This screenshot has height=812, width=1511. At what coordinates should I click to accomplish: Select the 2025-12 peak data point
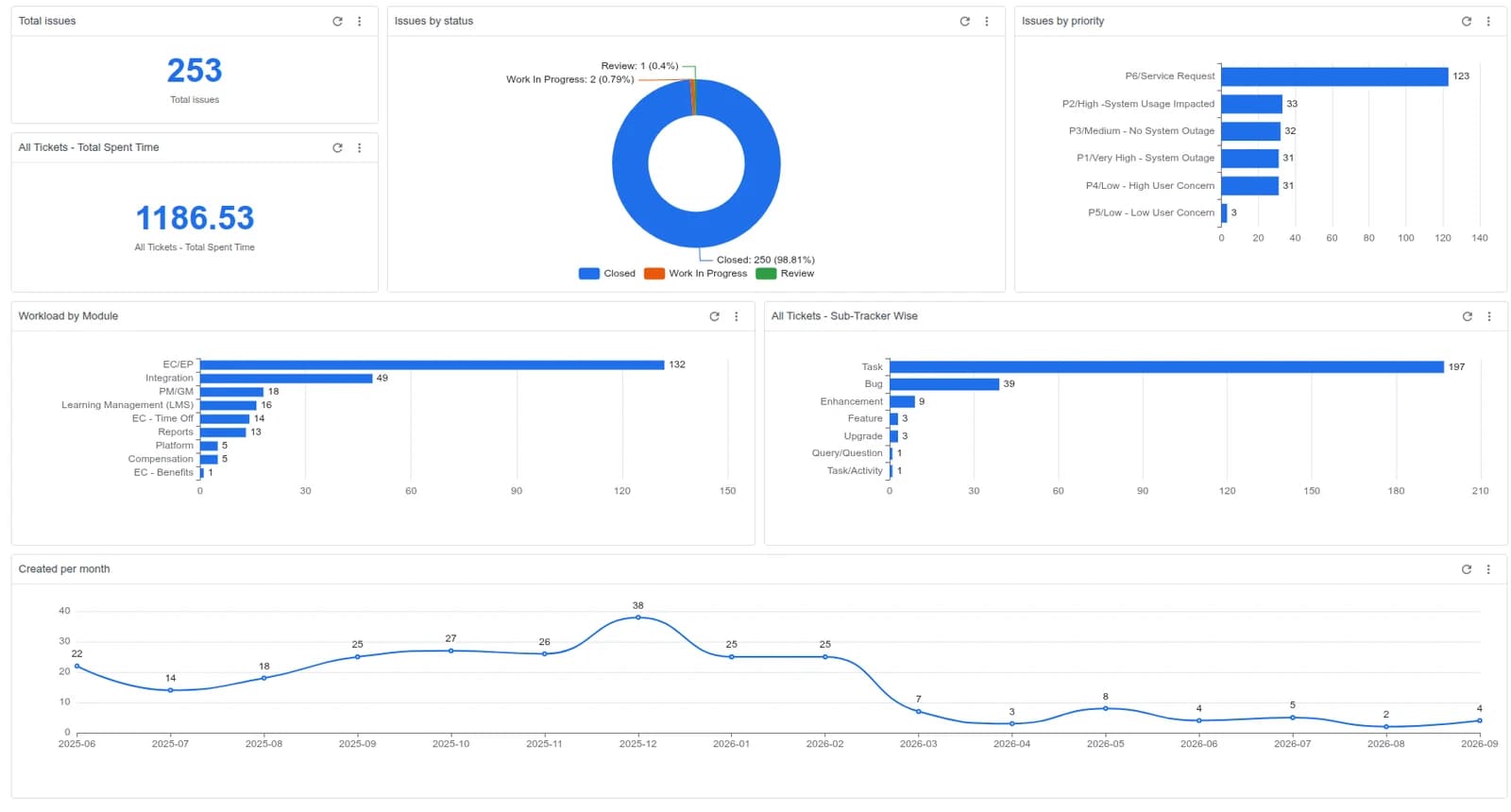638,617
